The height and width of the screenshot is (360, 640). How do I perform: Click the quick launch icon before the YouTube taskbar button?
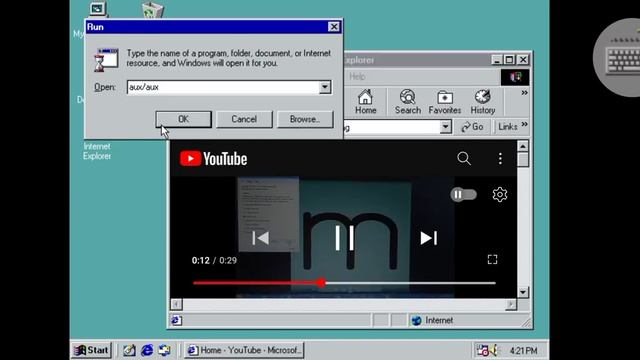point(164,350)
